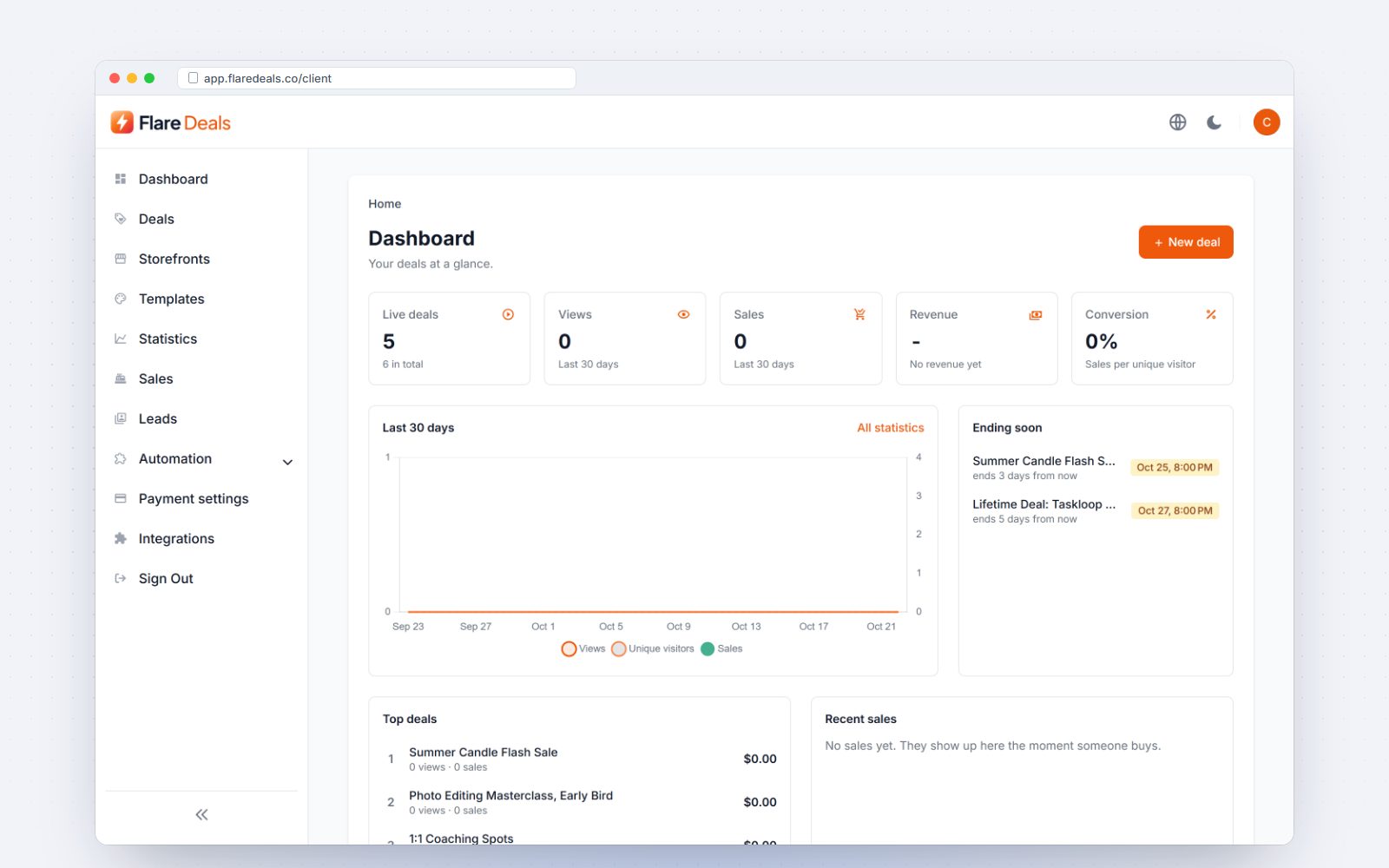Click the Storefronts shop icon
1389x868 pixels.
[121, 259]
